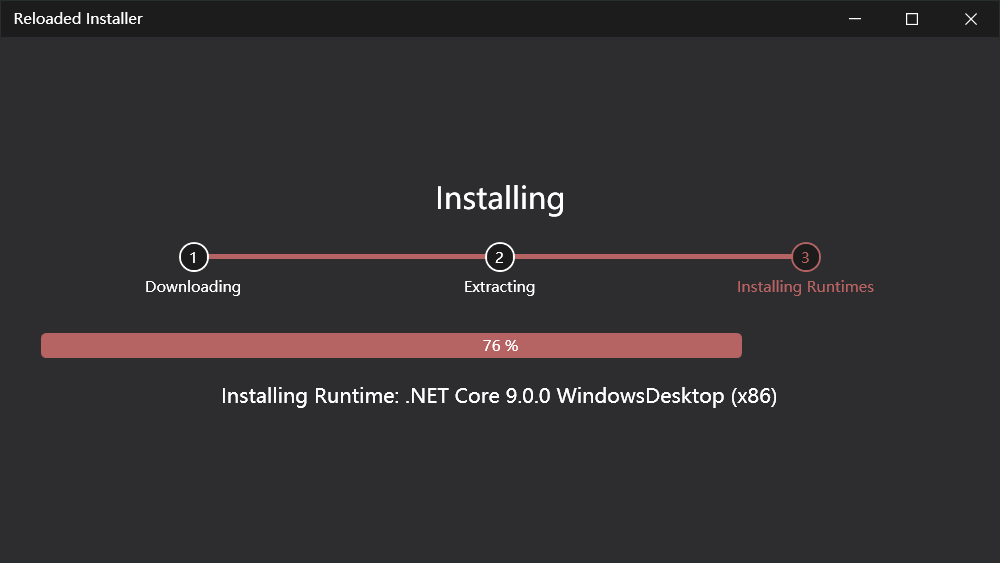Click the 76 % progress text
Viewport: 1000px width, 563px height.
tap(500, 346)
